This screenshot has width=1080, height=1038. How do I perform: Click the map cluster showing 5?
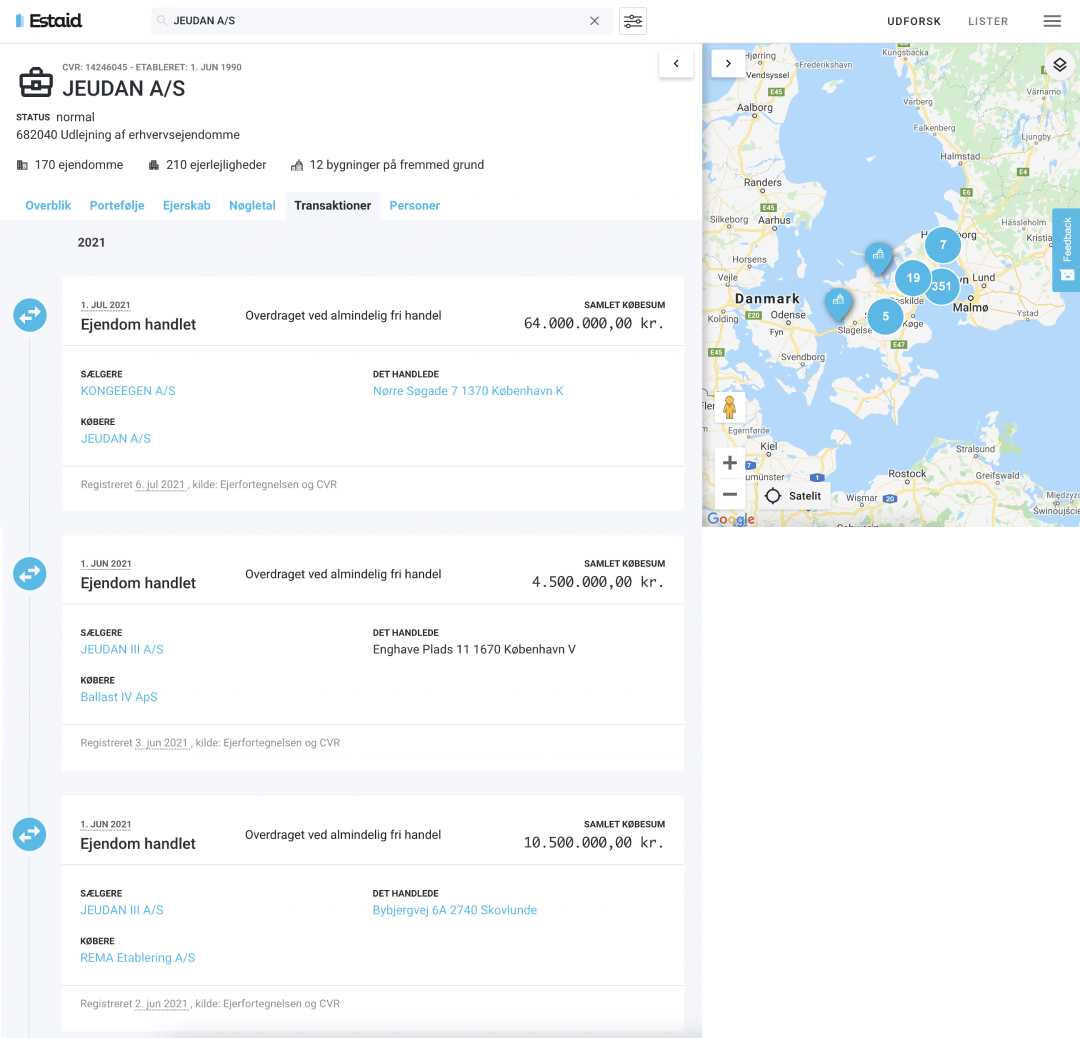(886, 316)
